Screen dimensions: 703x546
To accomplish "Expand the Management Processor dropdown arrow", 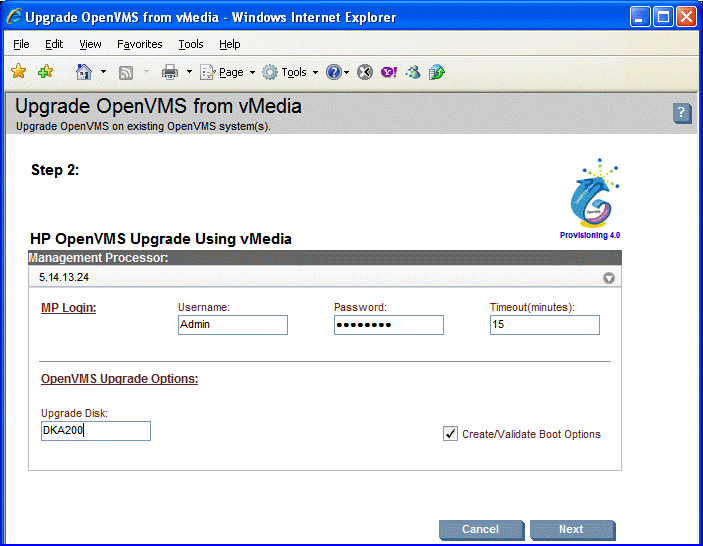I will coord(609,278).
